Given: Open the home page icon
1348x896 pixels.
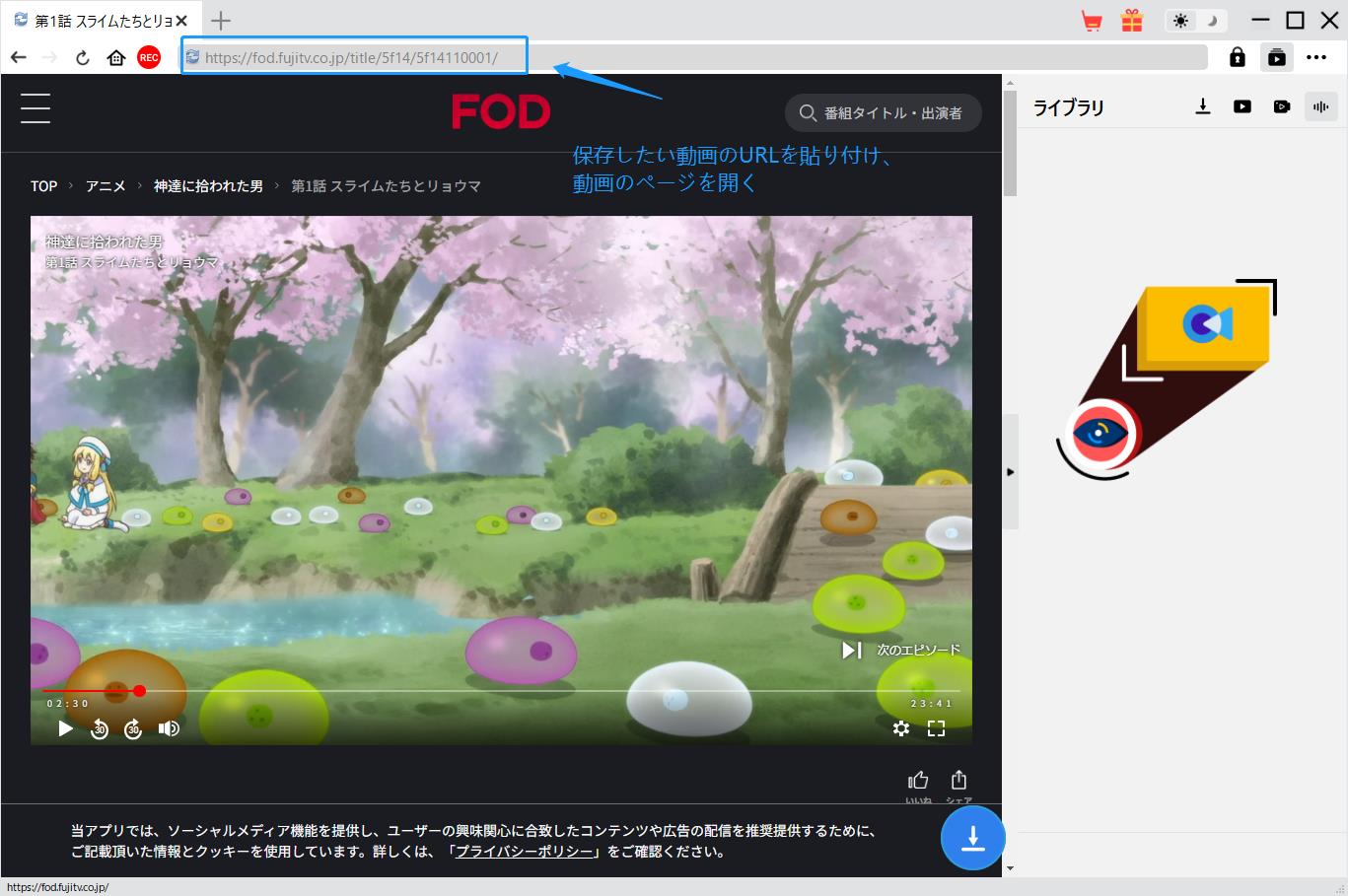Looking at the screenshot, I should pyautogui.click(x=116, y=57).
